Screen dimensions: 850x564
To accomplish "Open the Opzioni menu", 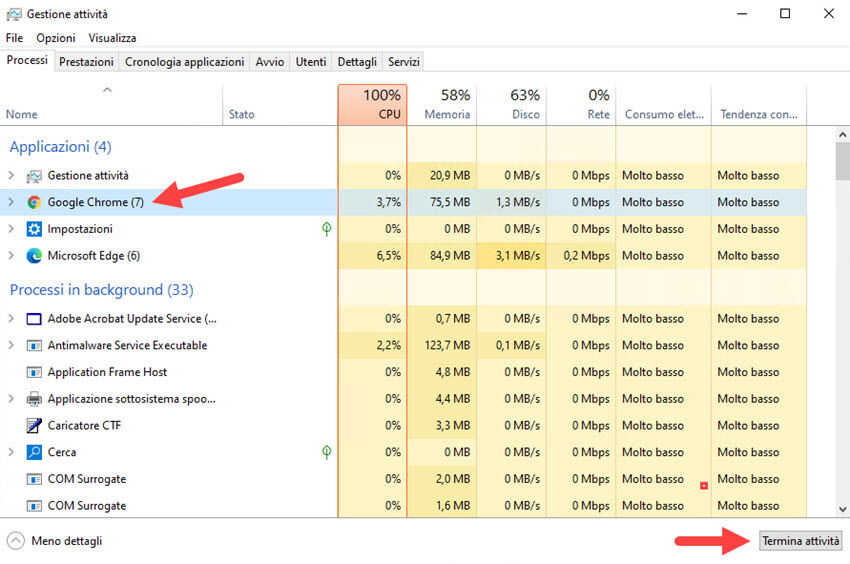I will tap(55, 38).
